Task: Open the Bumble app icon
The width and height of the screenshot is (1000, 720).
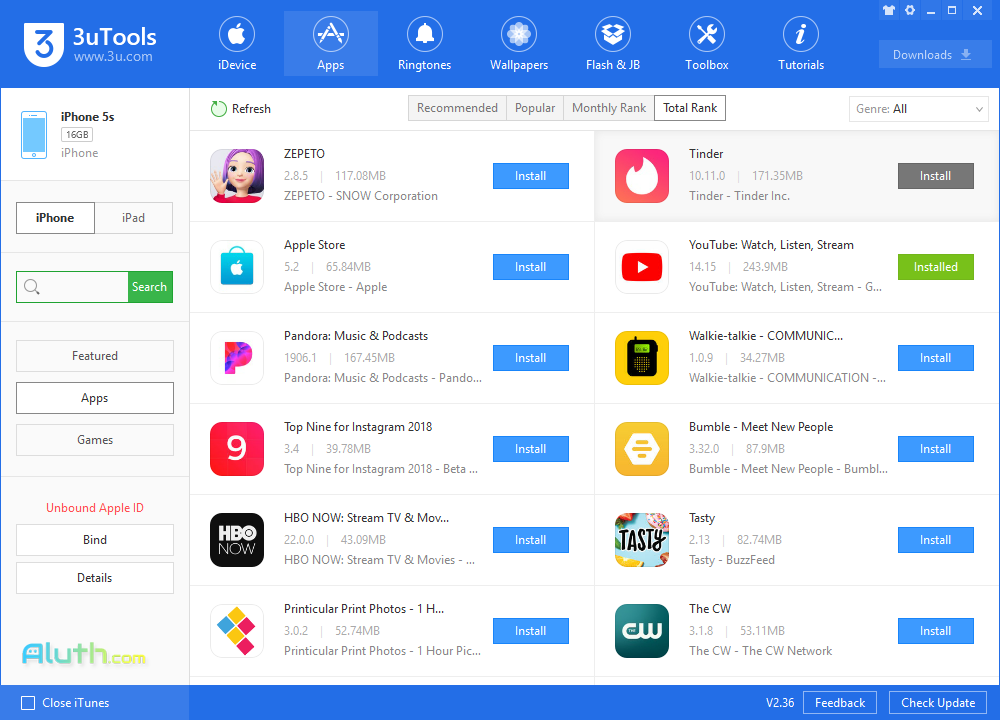Action: point(642,449)
